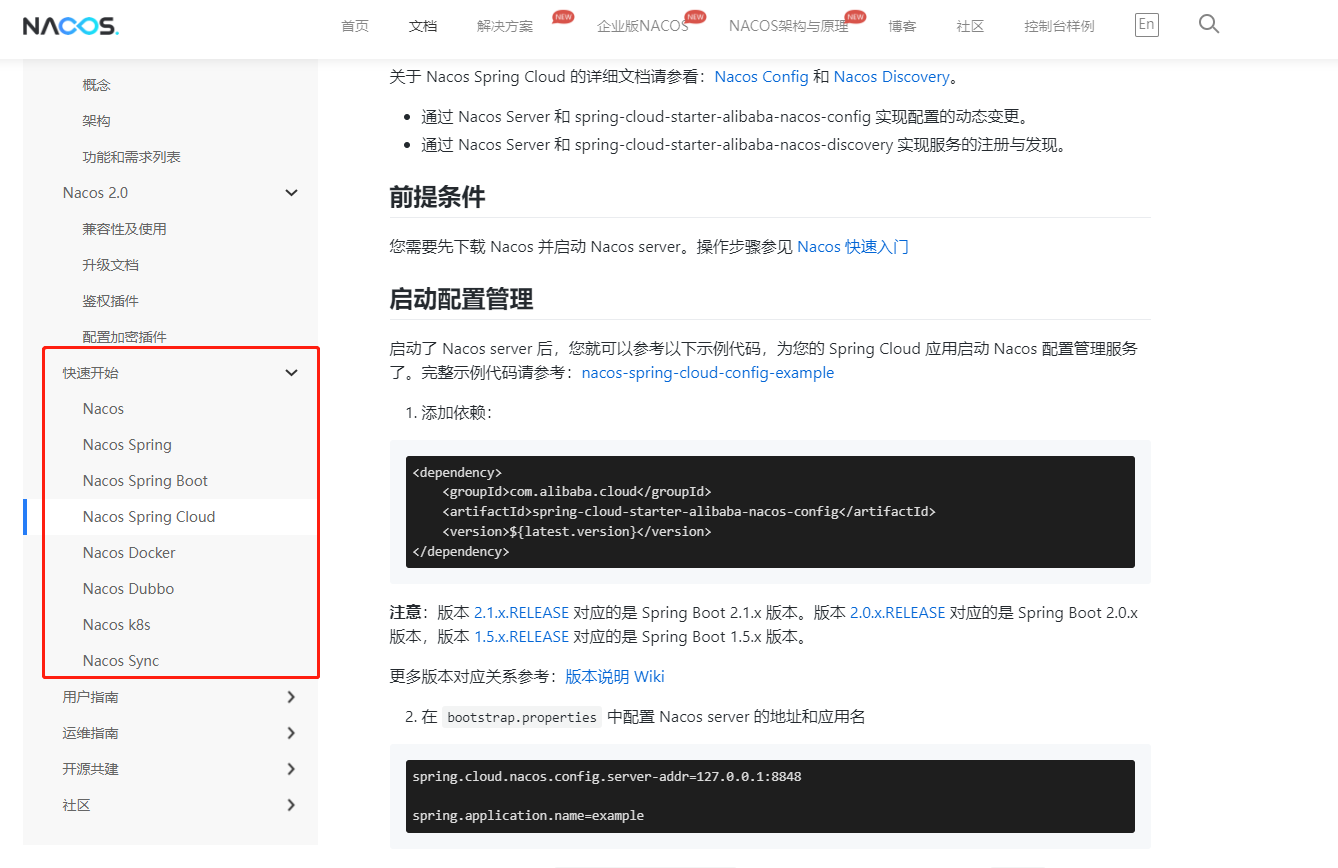
Task: Click the 开源共建 sidebar label
Action: [91, 769]
